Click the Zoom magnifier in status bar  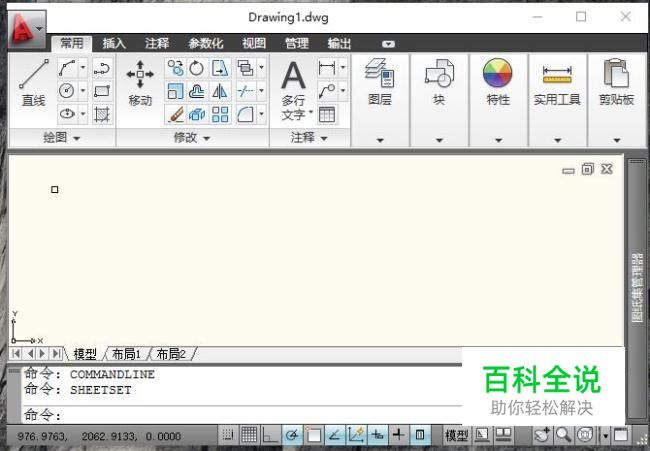(563, 434)
